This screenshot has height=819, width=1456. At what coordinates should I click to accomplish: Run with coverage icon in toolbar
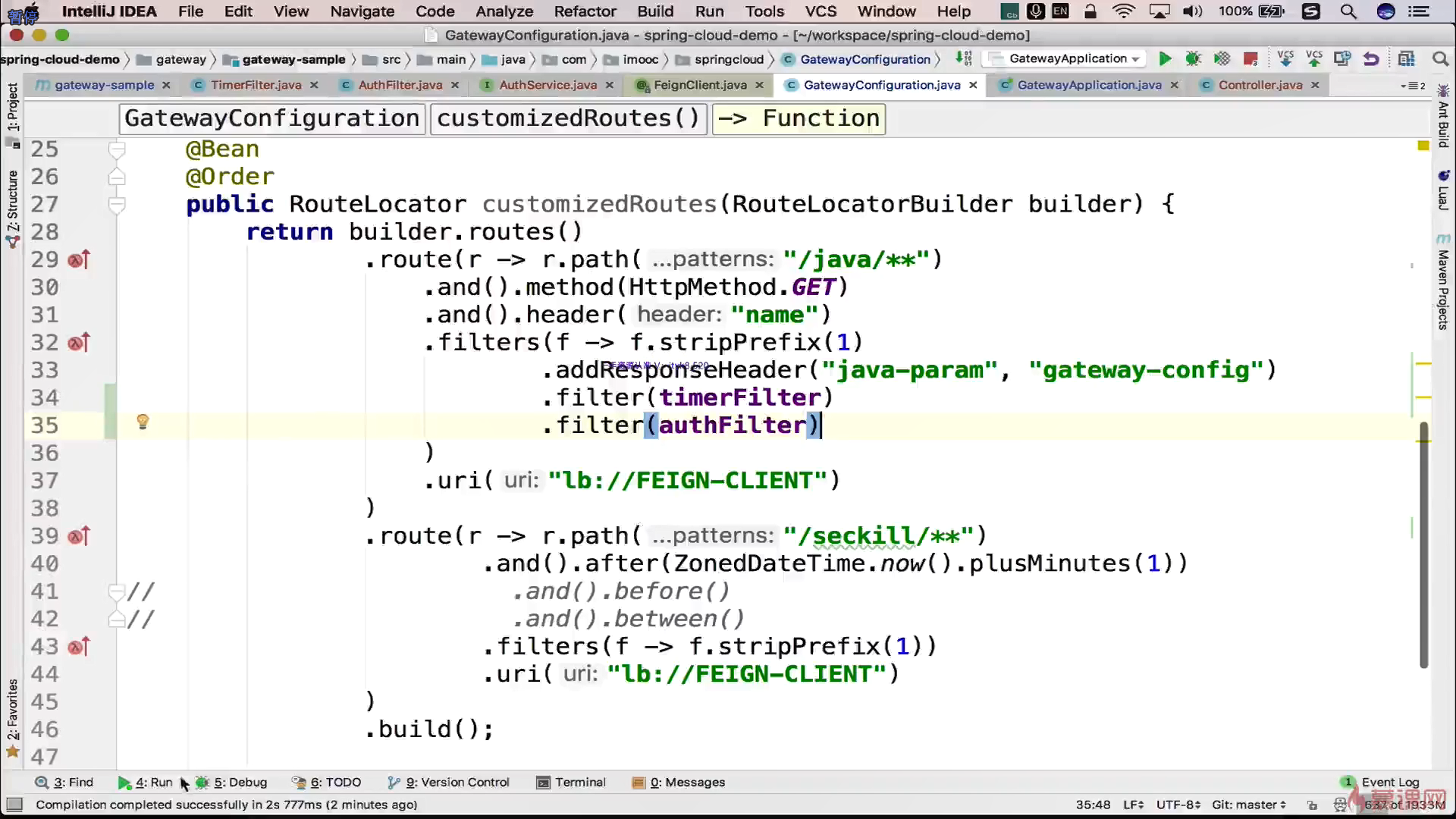(1222, 59)
